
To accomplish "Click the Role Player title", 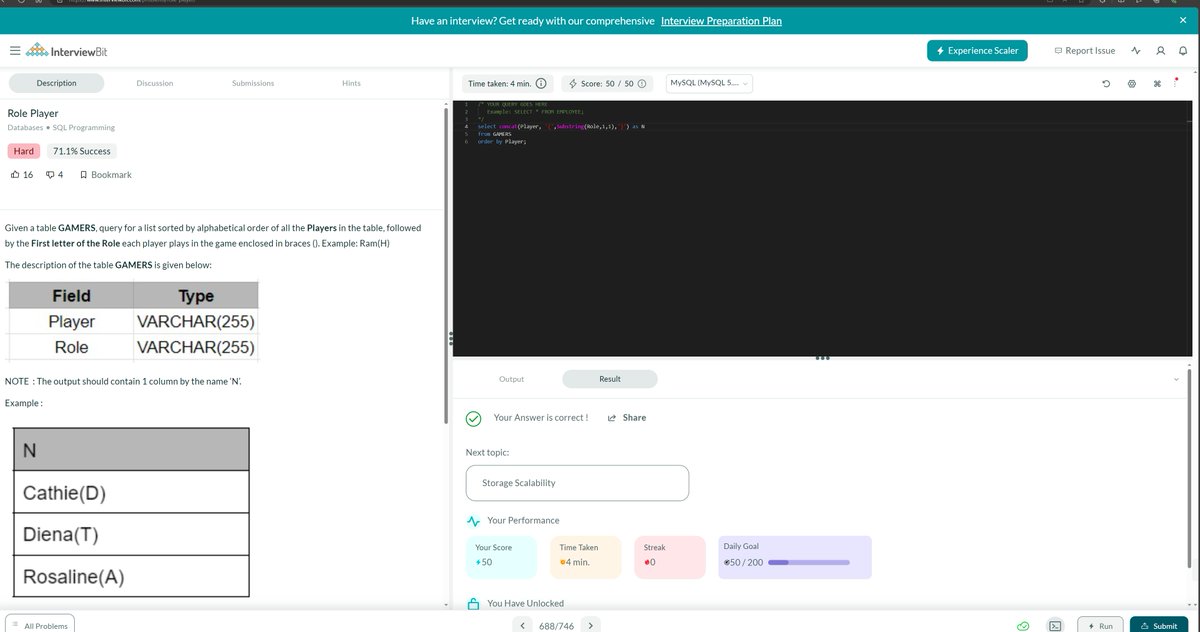I will pos(33,114).
